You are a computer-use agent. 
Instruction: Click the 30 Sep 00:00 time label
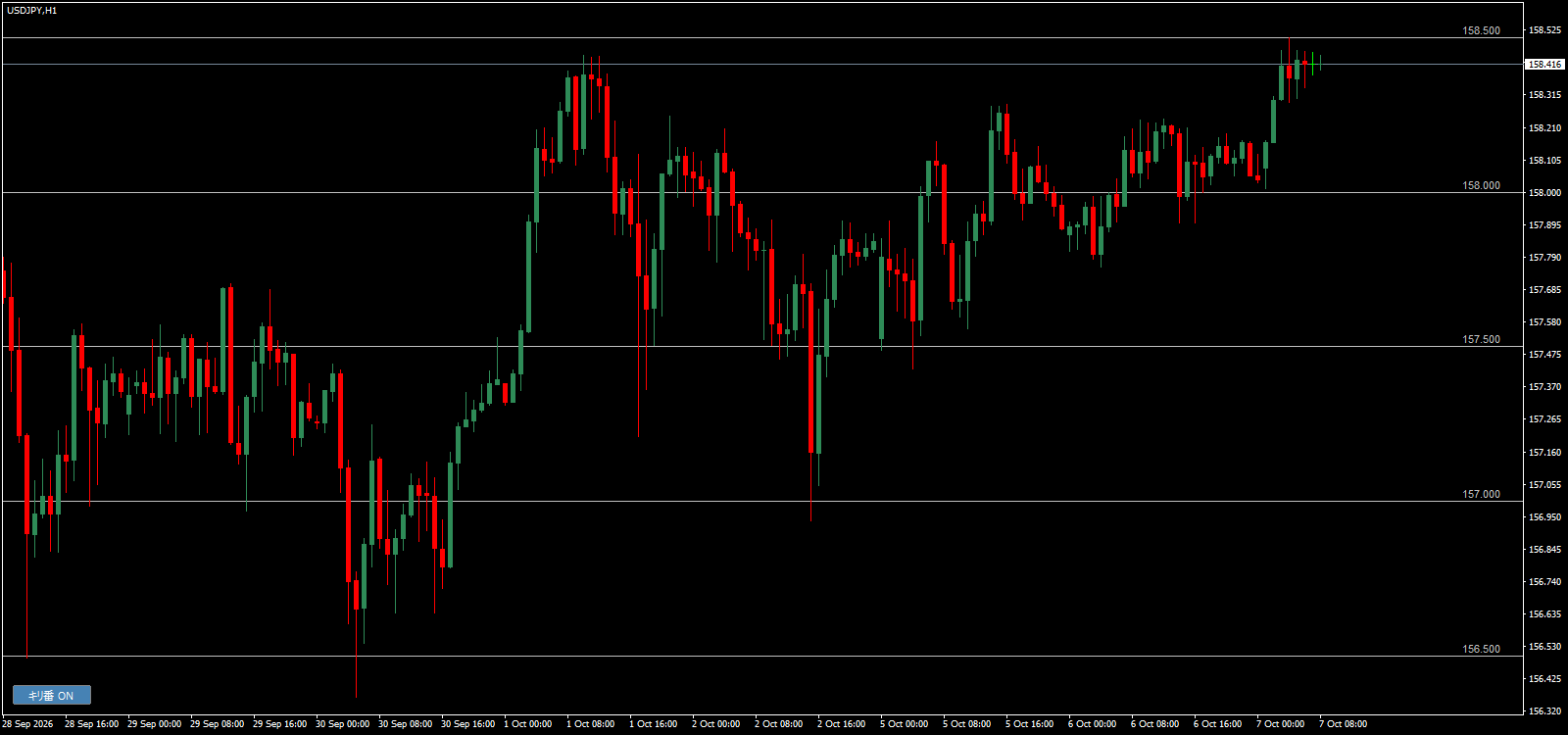coord(342,724)
